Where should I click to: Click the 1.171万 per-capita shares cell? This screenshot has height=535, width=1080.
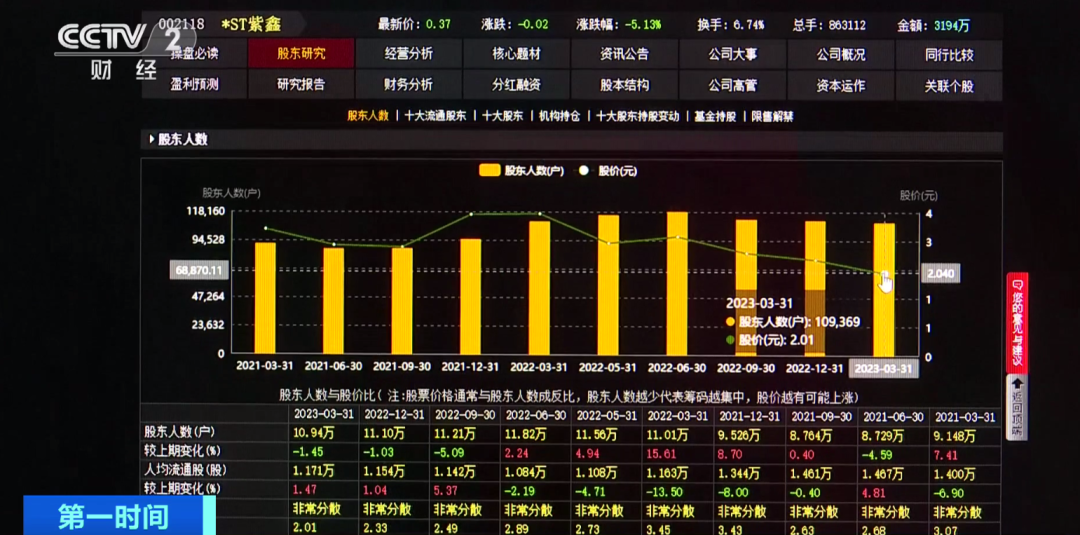[314, 471]
